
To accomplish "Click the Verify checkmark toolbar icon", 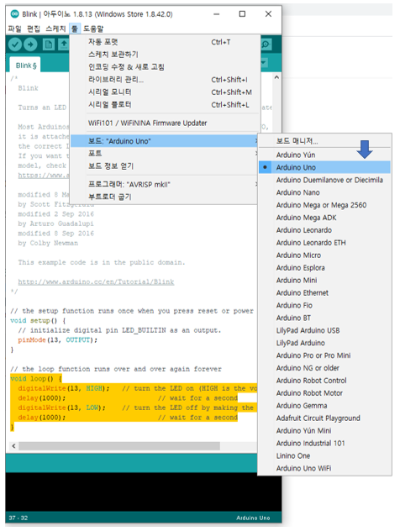I will [x=15, y=44].
